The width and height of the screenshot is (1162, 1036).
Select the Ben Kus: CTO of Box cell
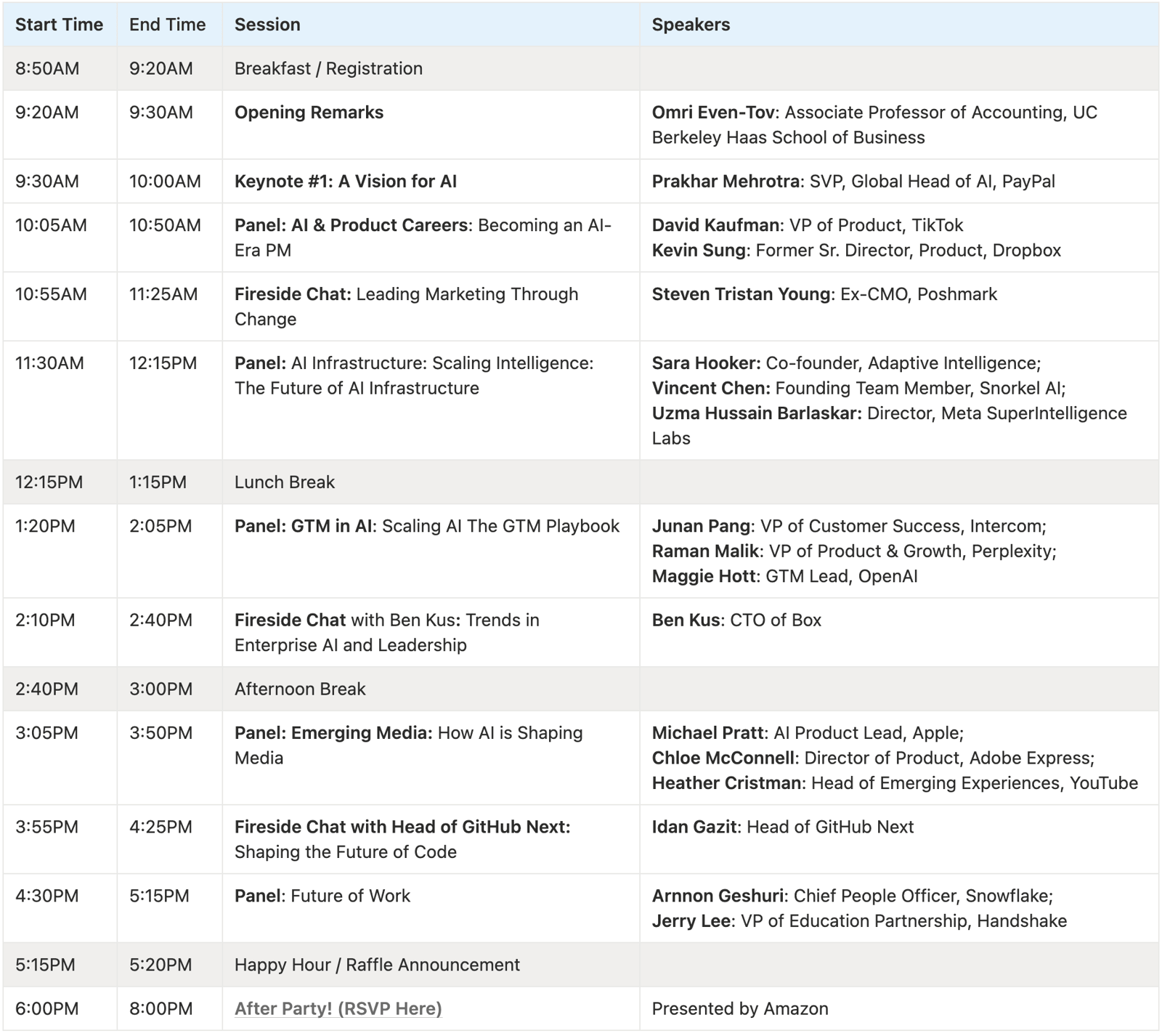736,620
